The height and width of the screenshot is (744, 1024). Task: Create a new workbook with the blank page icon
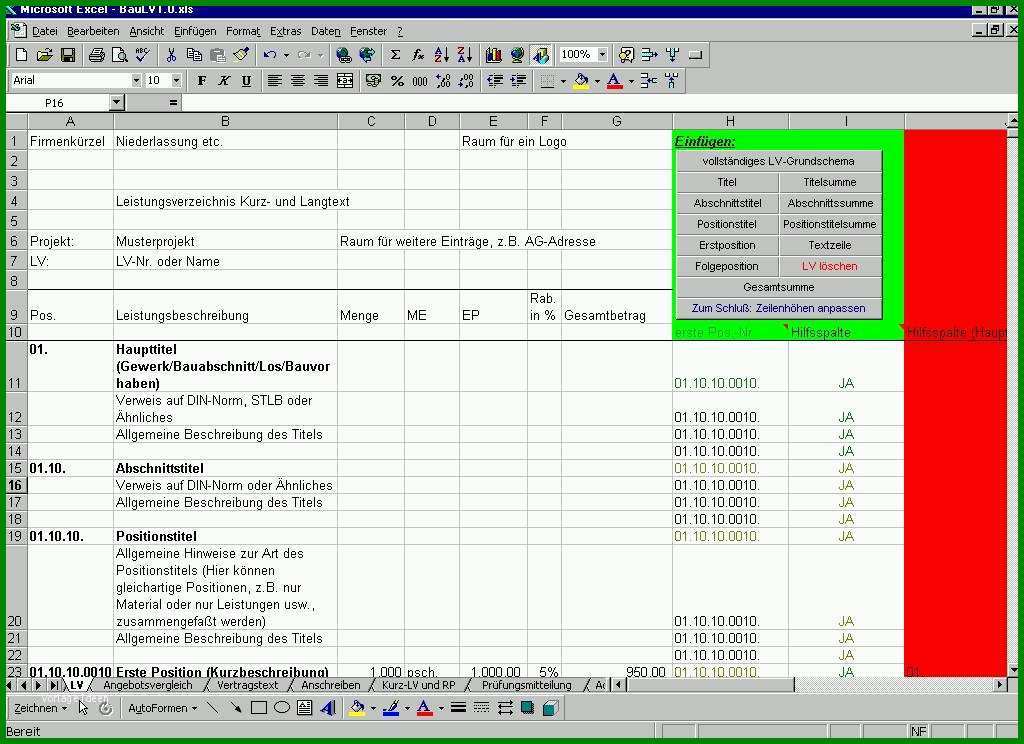(21, 55)
